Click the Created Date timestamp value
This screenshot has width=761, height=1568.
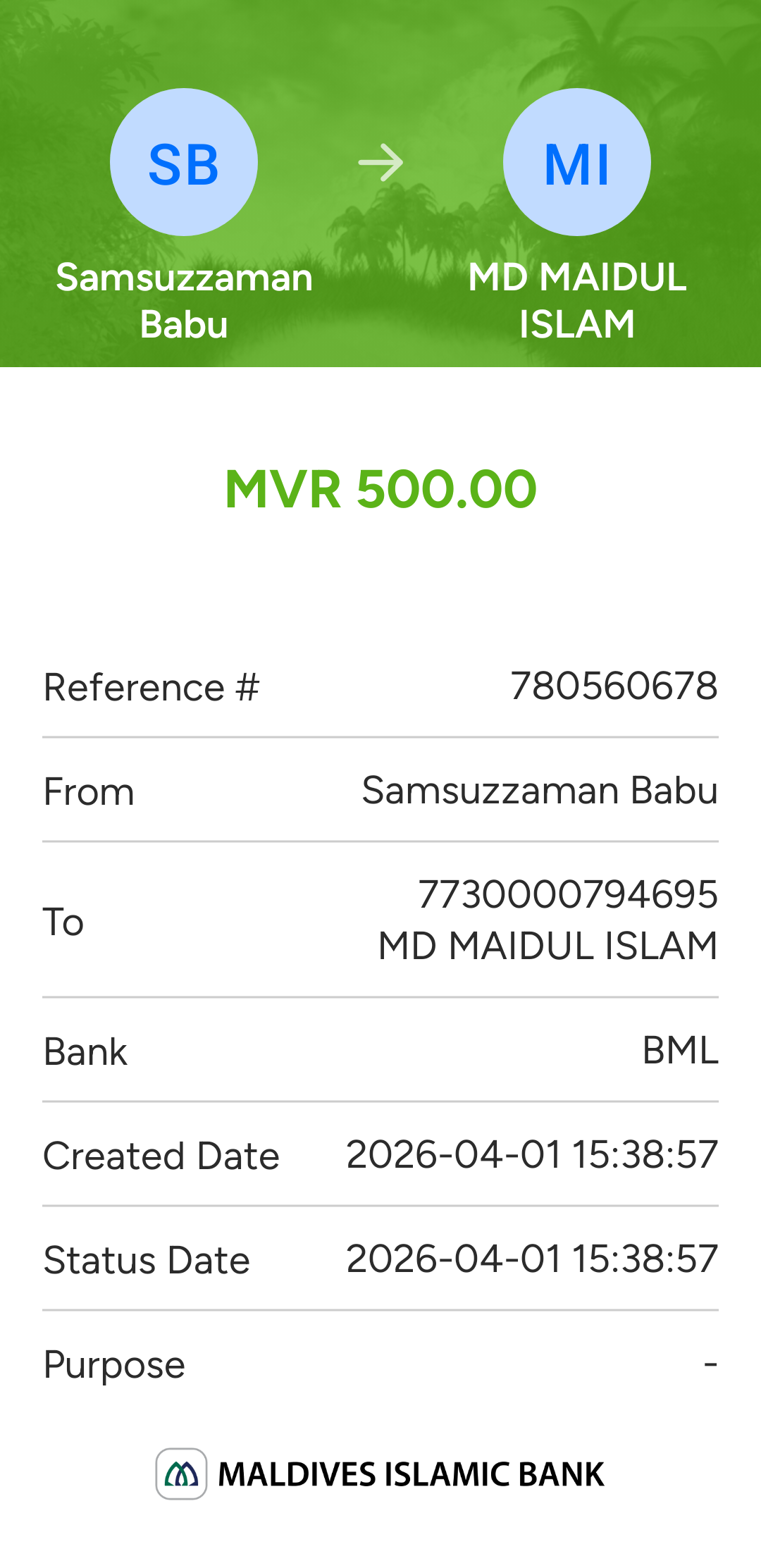[x=532, y=1155]
